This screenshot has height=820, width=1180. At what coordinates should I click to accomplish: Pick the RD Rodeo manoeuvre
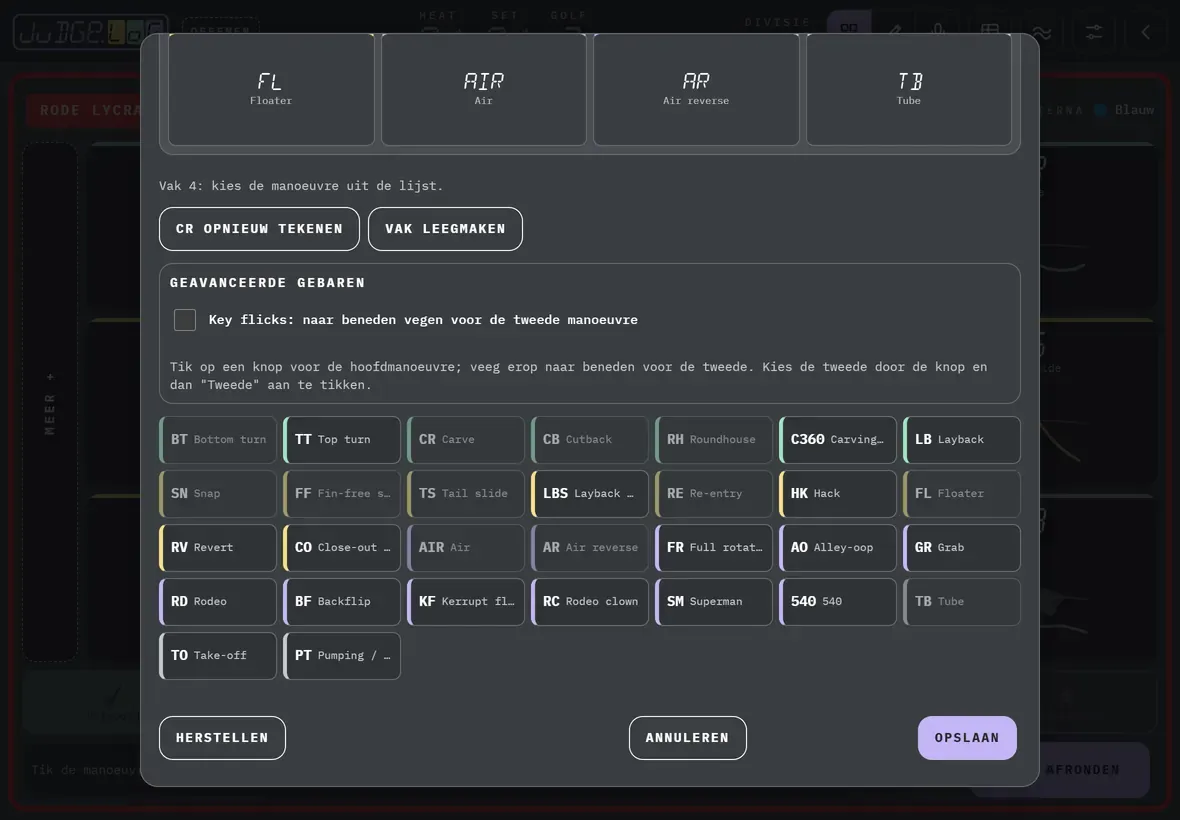(218, 602)
